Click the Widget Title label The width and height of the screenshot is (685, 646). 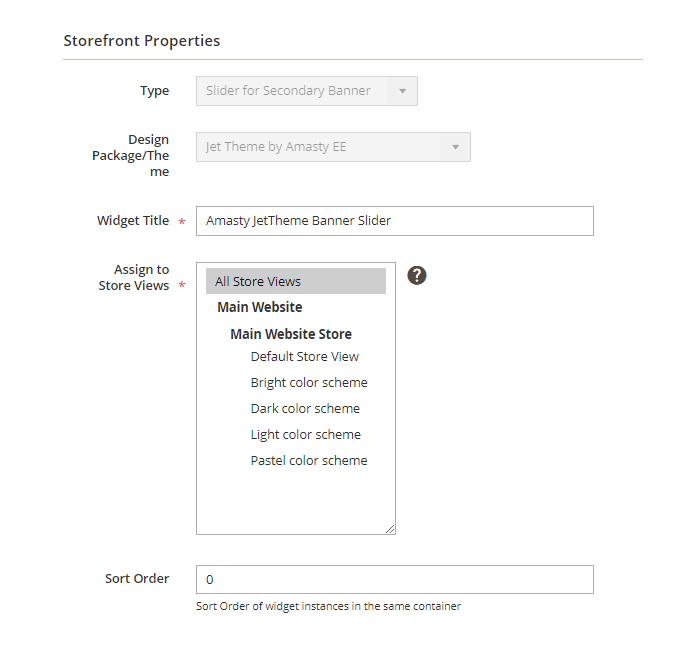click(133, 221)
